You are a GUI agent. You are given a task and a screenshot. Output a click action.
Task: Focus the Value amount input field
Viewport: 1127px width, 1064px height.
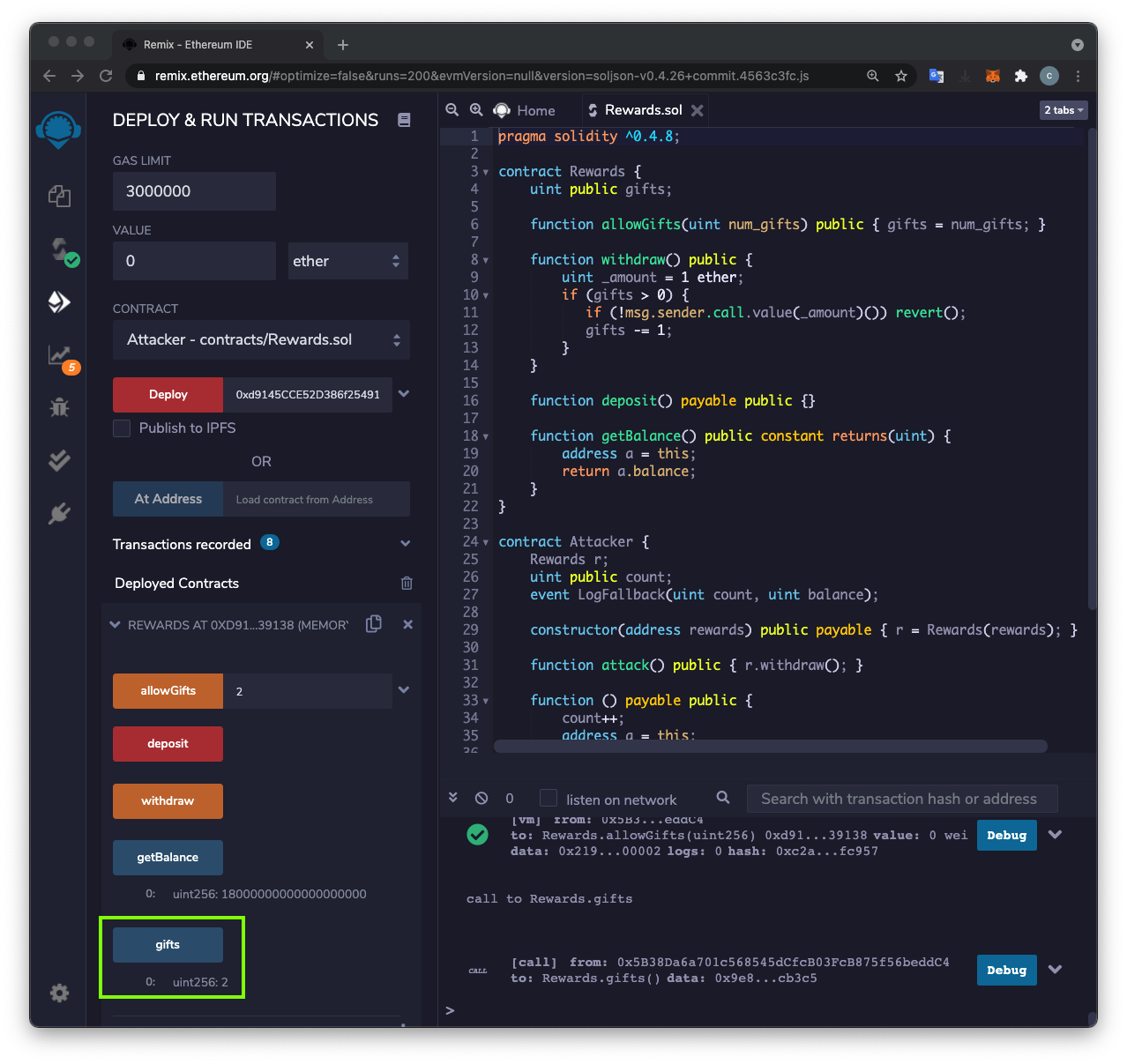194,261
